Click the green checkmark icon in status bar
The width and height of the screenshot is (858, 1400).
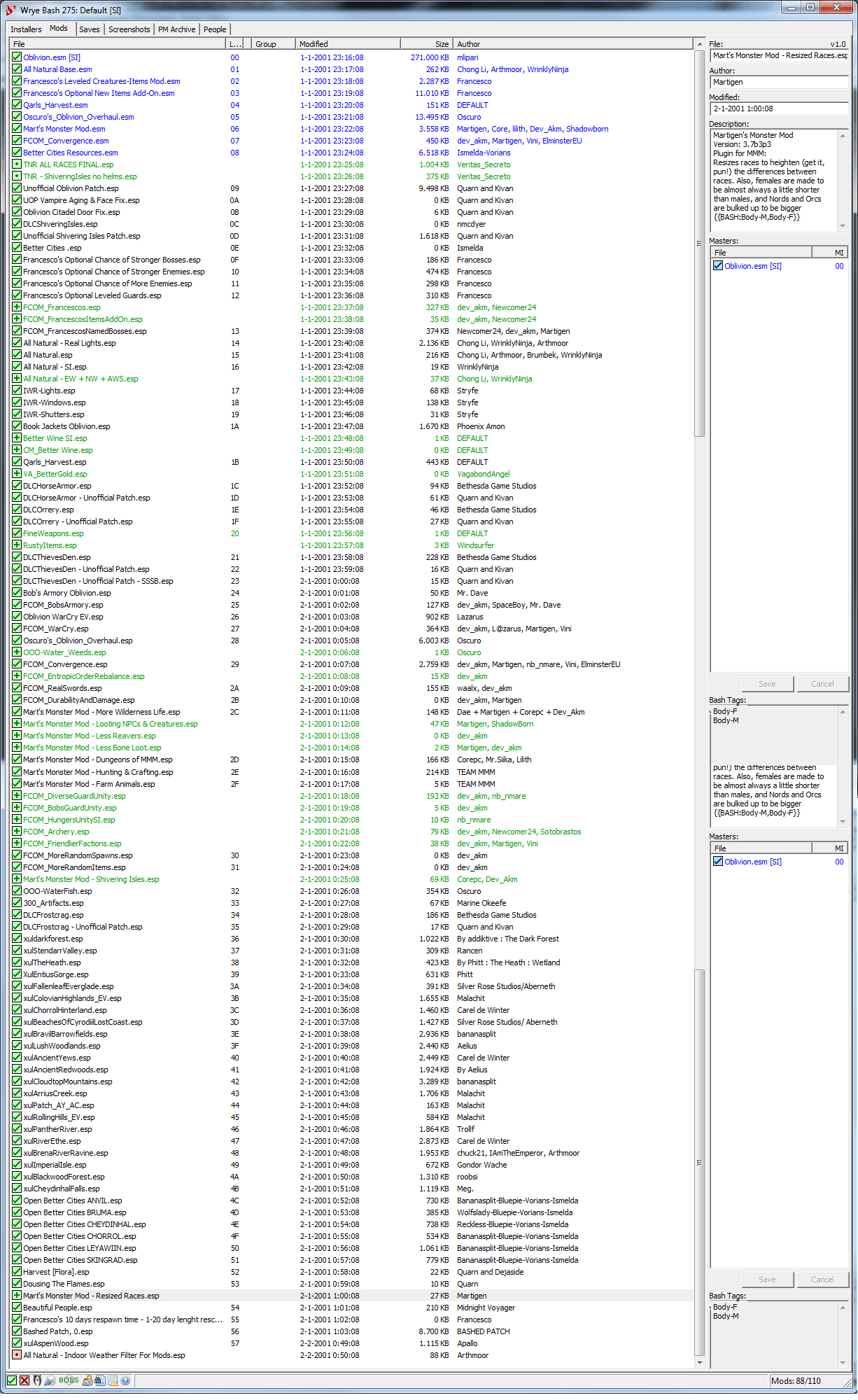pos(12,1380)
